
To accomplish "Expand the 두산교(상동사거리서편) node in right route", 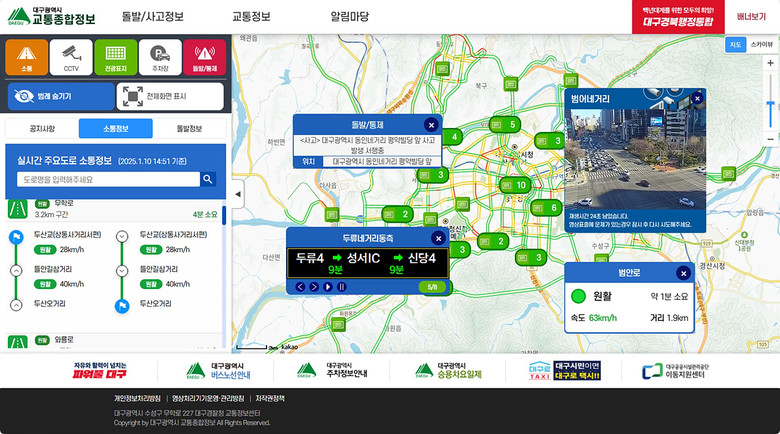I will pos(123,237).
